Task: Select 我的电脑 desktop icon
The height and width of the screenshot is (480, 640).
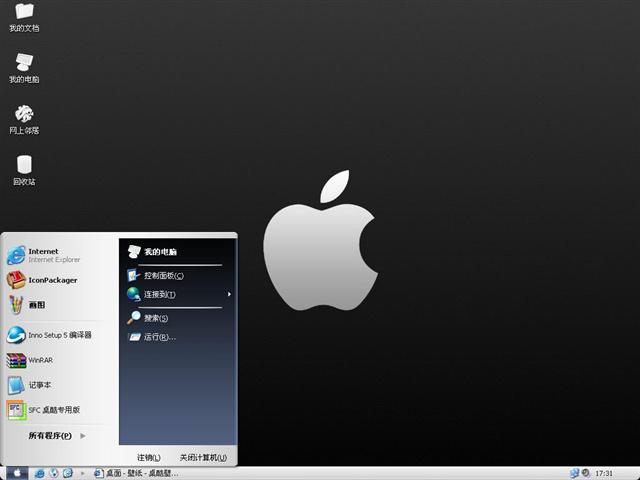Action: [24, 67]
